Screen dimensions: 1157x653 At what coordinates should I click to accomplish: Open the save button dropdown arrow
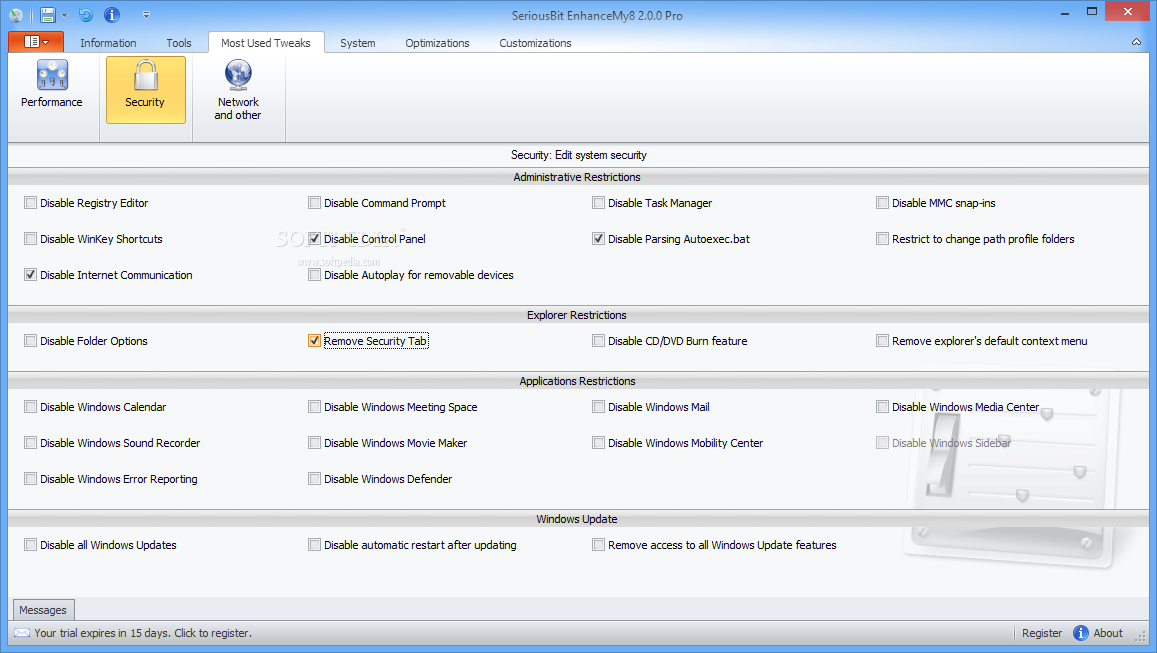click(x=64, y=15)
